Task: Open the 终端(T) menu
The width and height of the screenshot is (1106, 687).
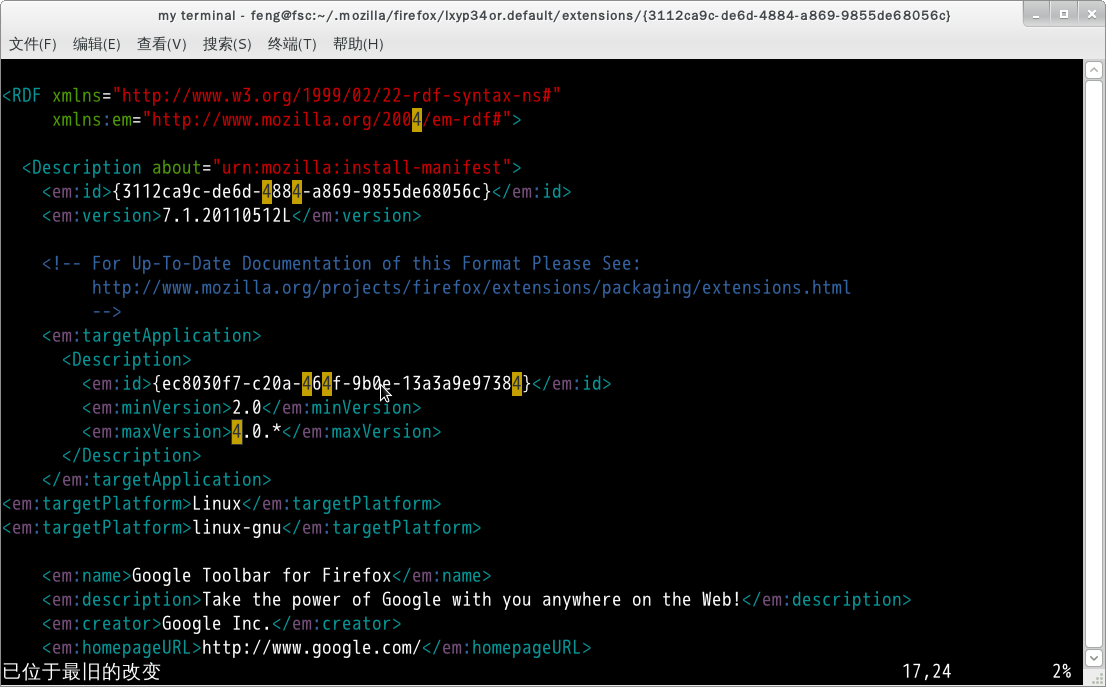Action: [x=292, y=44]
